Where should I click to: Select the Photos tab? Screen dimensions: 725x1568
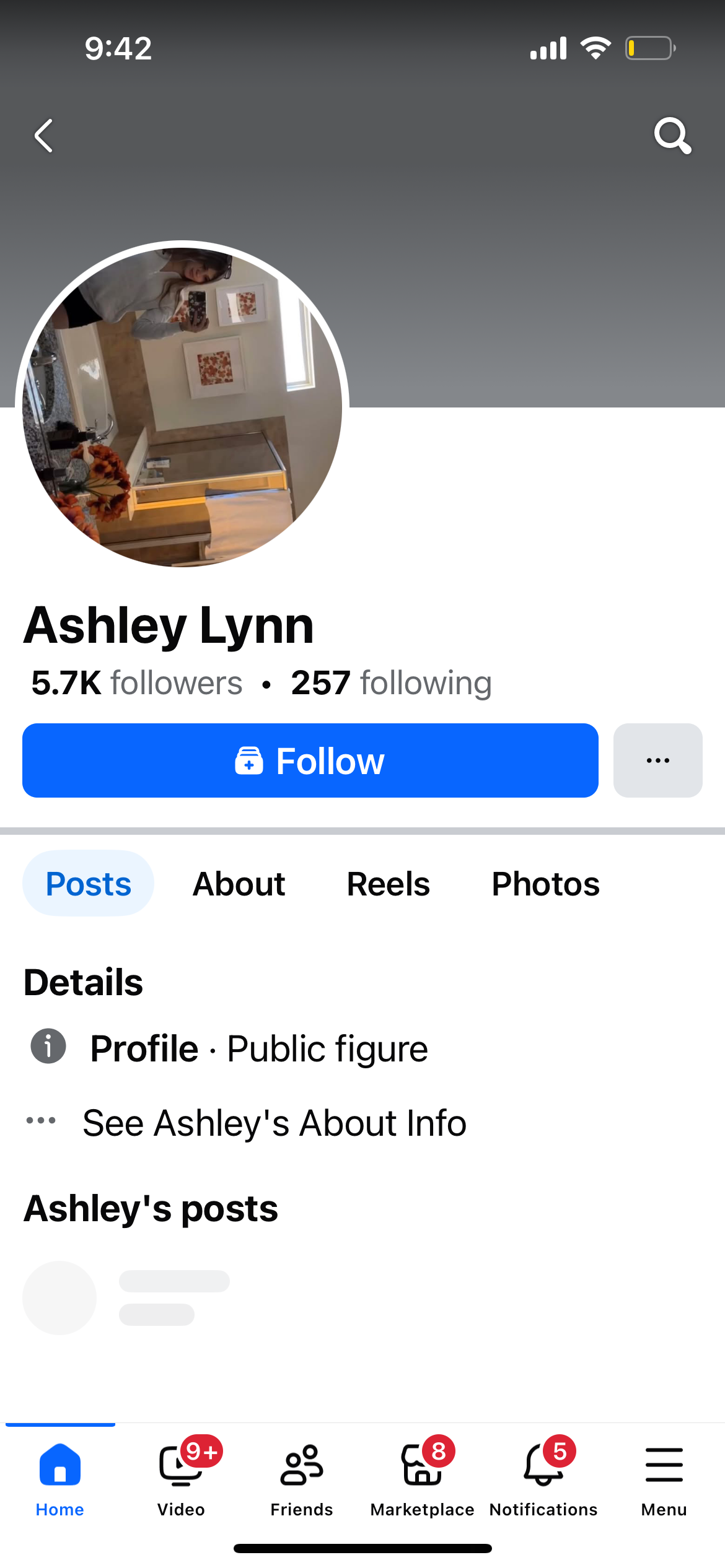(x=546, y=884)
